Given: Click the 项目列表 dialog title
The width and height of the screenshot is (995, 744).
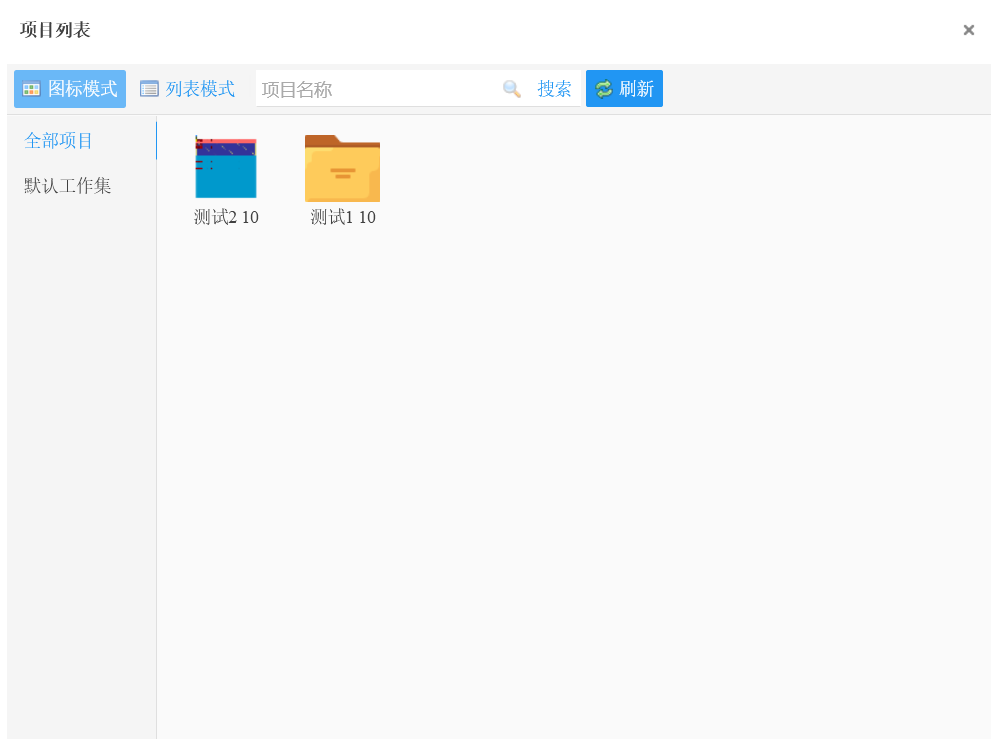Looking at the screenshot, I should (x=56, y=30).
